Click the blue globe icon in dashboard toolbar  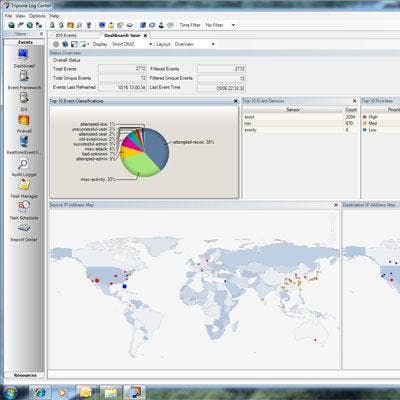[65, 44]
